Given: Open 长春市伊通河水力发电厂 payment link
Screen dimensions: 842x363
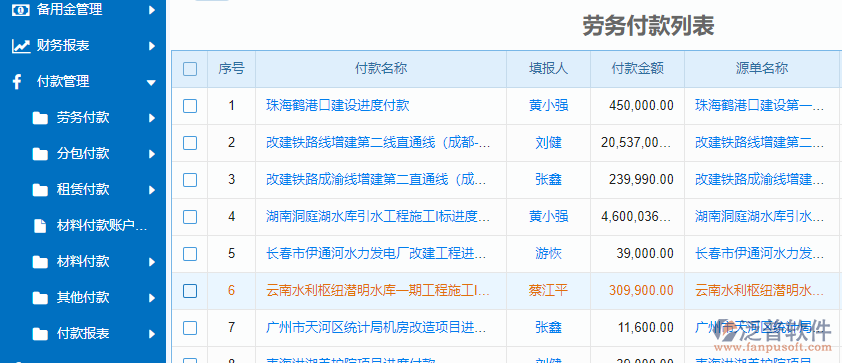Looking at the screenshot, I should click(x=377, y=253).
